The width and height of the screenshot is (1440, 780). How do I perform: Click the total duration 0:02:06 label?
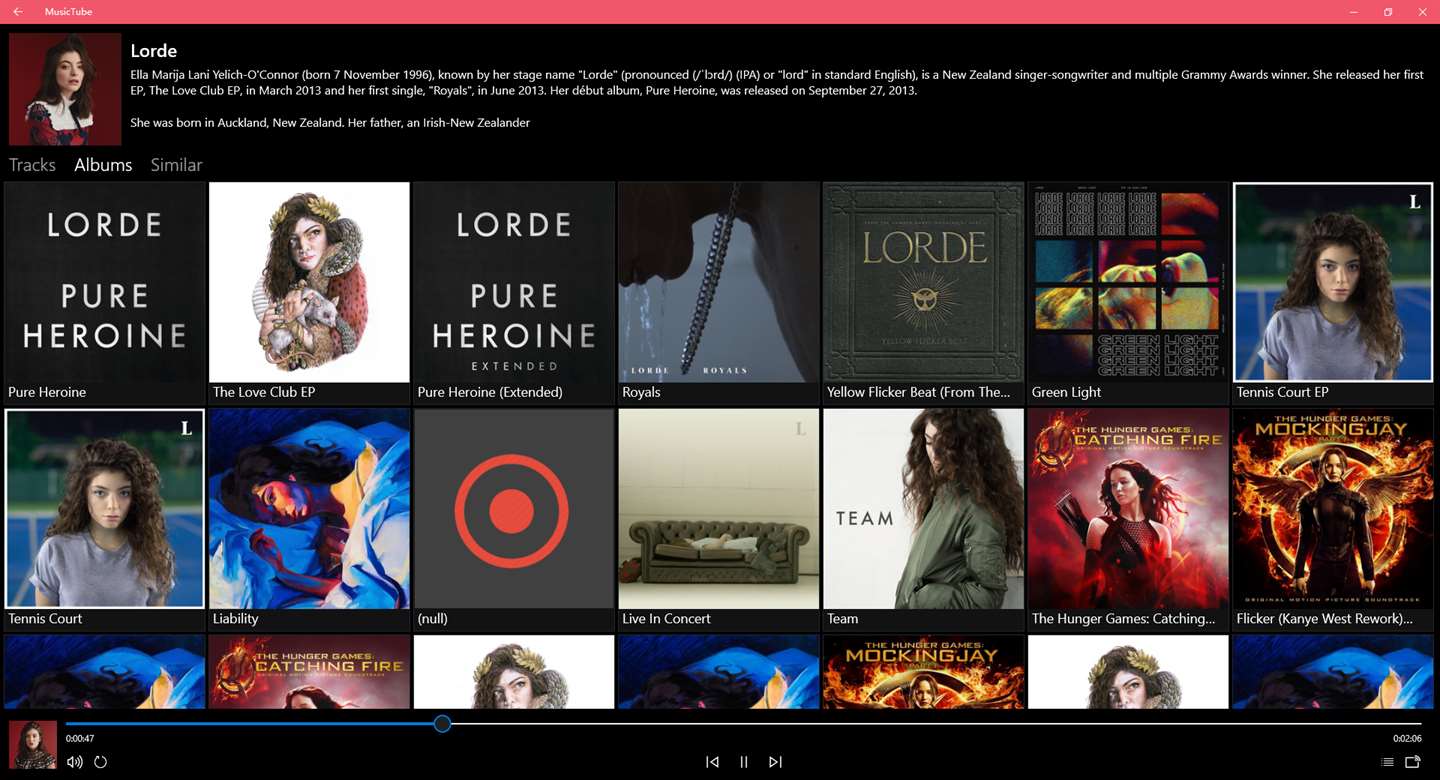pos(1407,739)
